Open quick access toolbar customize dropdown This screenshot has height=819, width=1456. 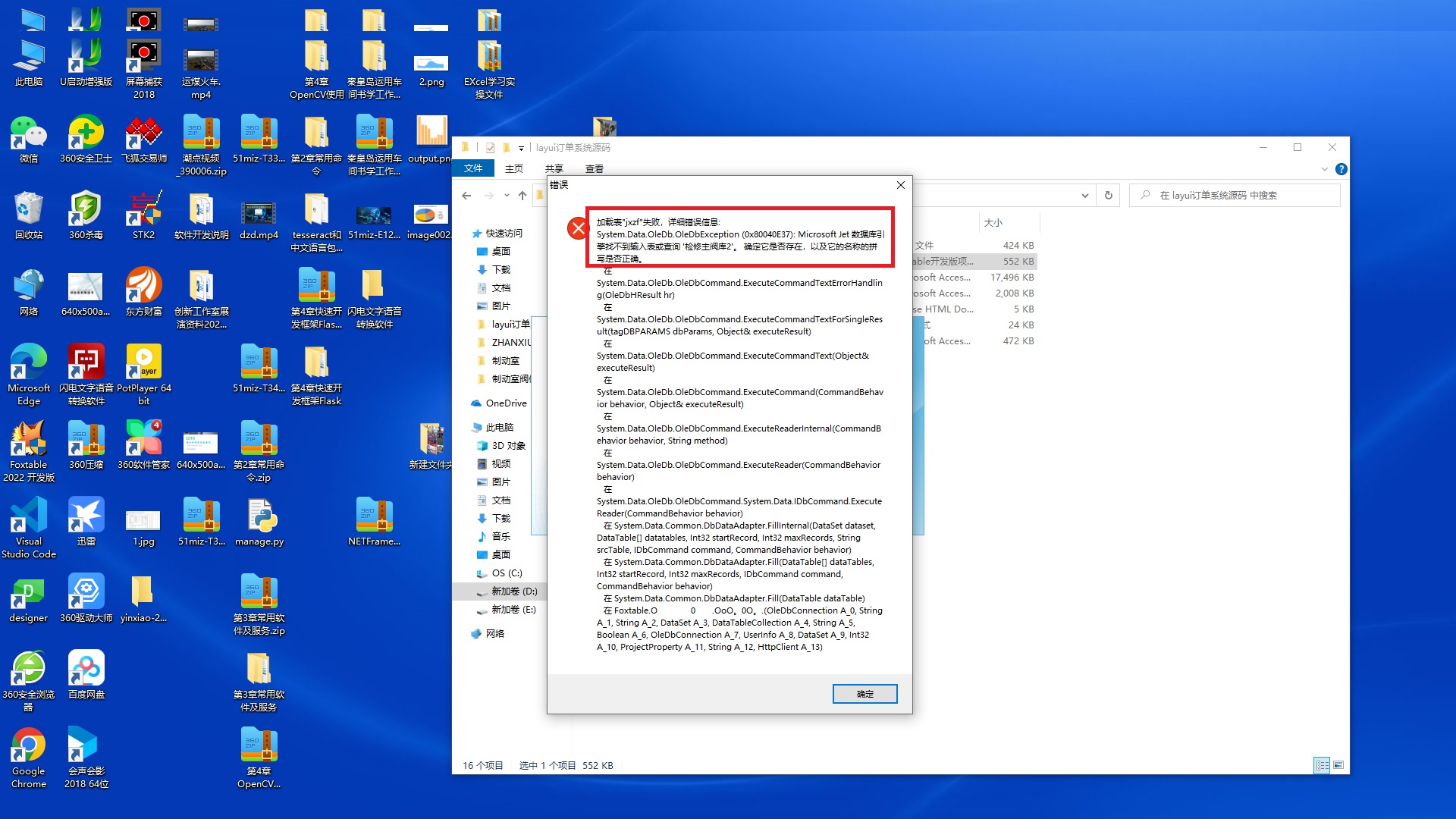coord(521,148)
